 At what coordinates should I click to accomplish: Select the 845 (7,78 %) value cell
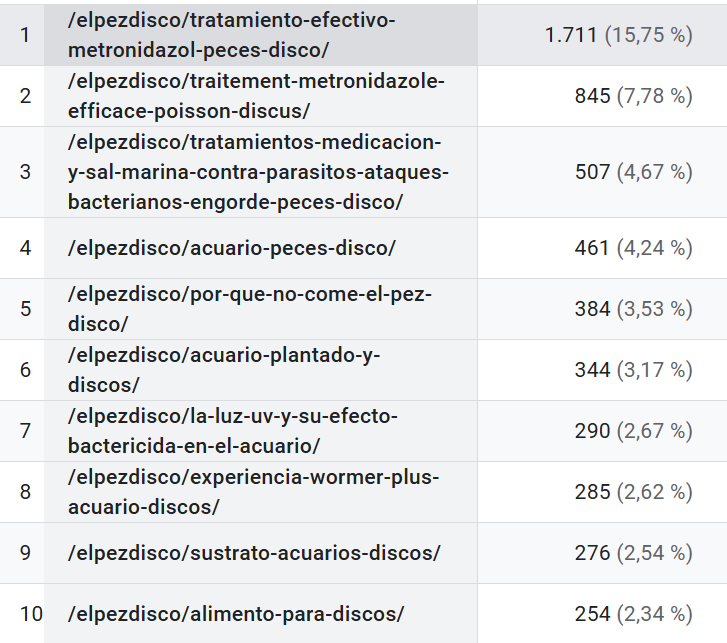pos(633,95)
